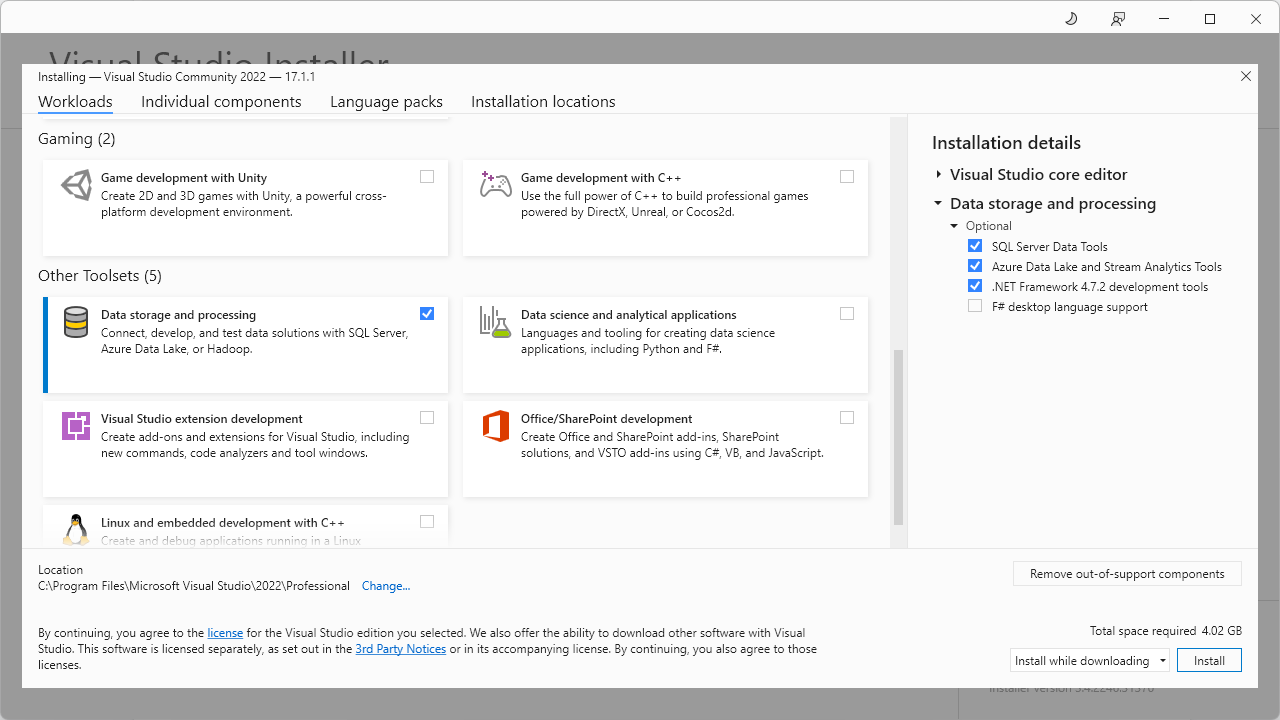Expand Visual Studio core editor details

[x=939, y=175]
